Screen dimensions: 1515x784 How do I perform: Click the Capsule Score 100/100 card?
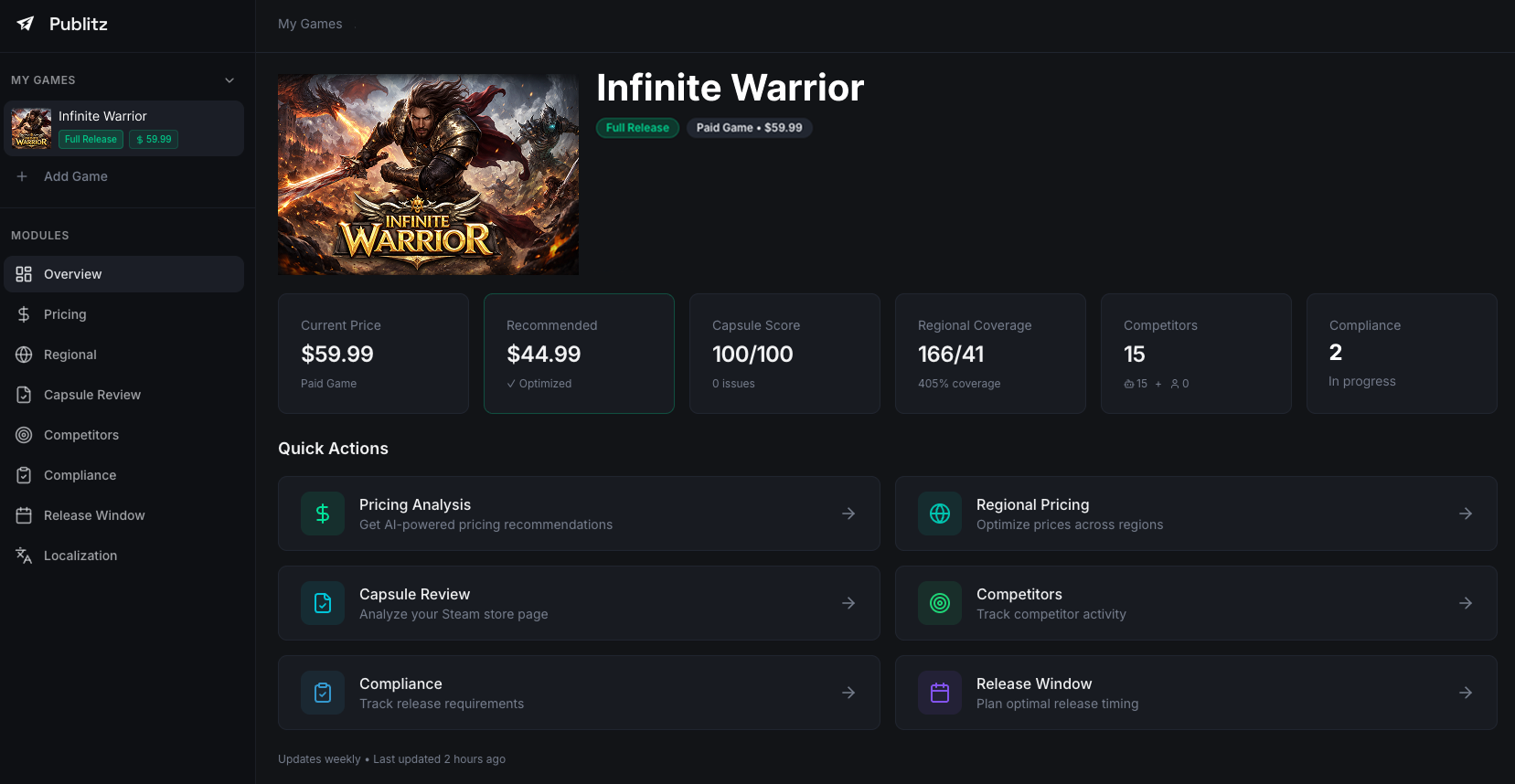click(x=784, y=354)
